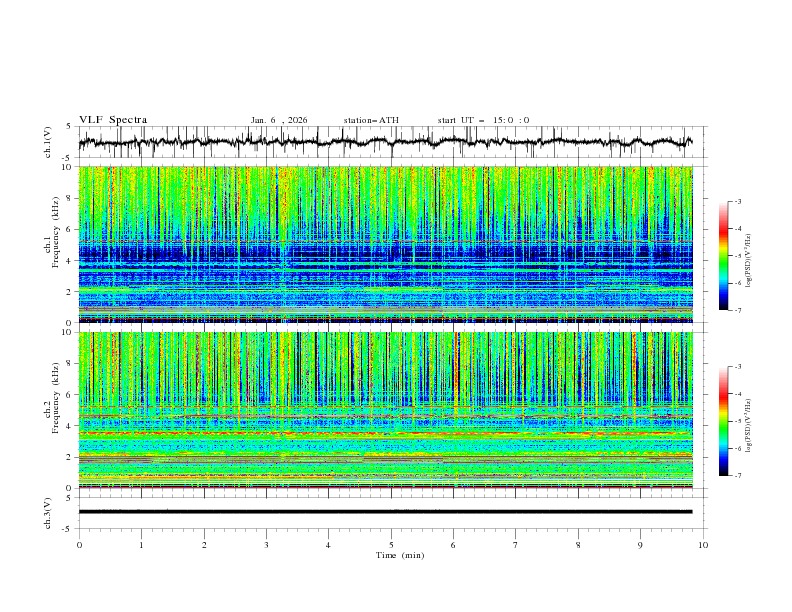Click time-axis tick label "3"

pyautogui.click(x=266, y=545)
